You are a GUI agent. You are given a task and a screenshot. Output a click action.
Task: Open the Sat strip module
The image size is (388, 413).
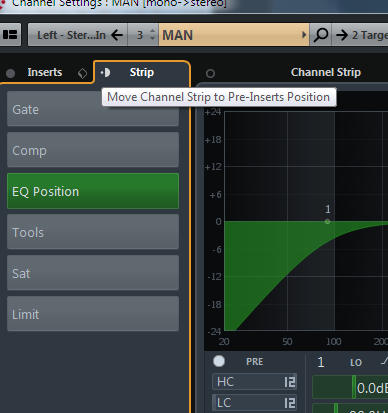click(x=93, y=273)
